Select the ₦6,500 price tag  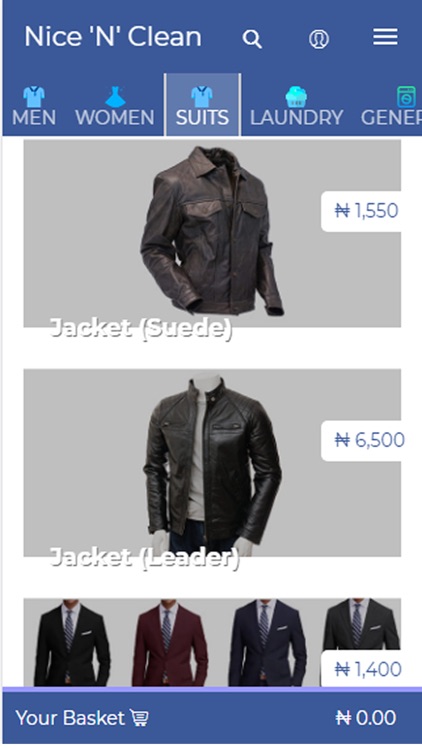pos(361,441)
